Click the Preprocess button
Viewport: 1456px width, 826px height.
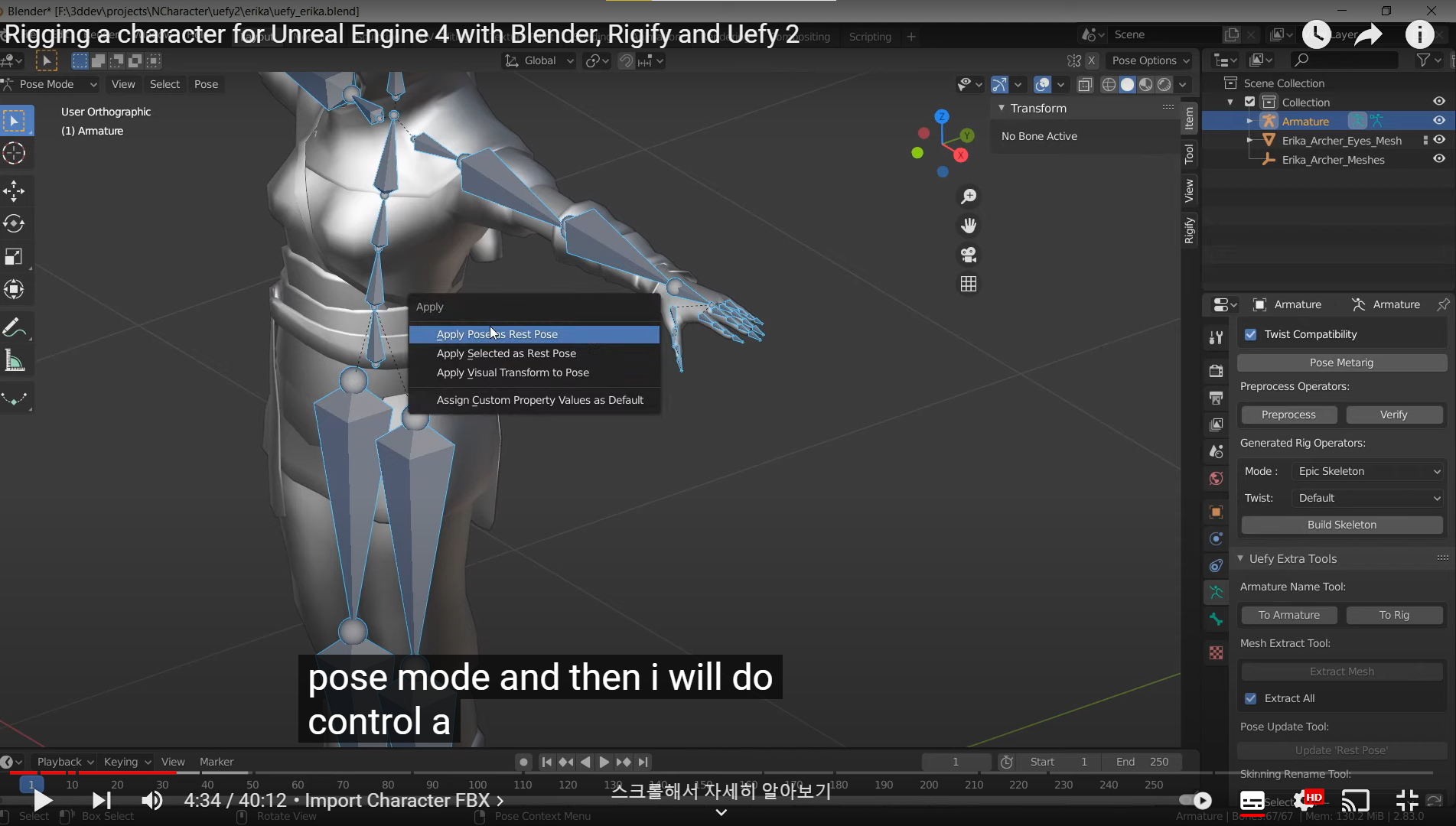1288,415
